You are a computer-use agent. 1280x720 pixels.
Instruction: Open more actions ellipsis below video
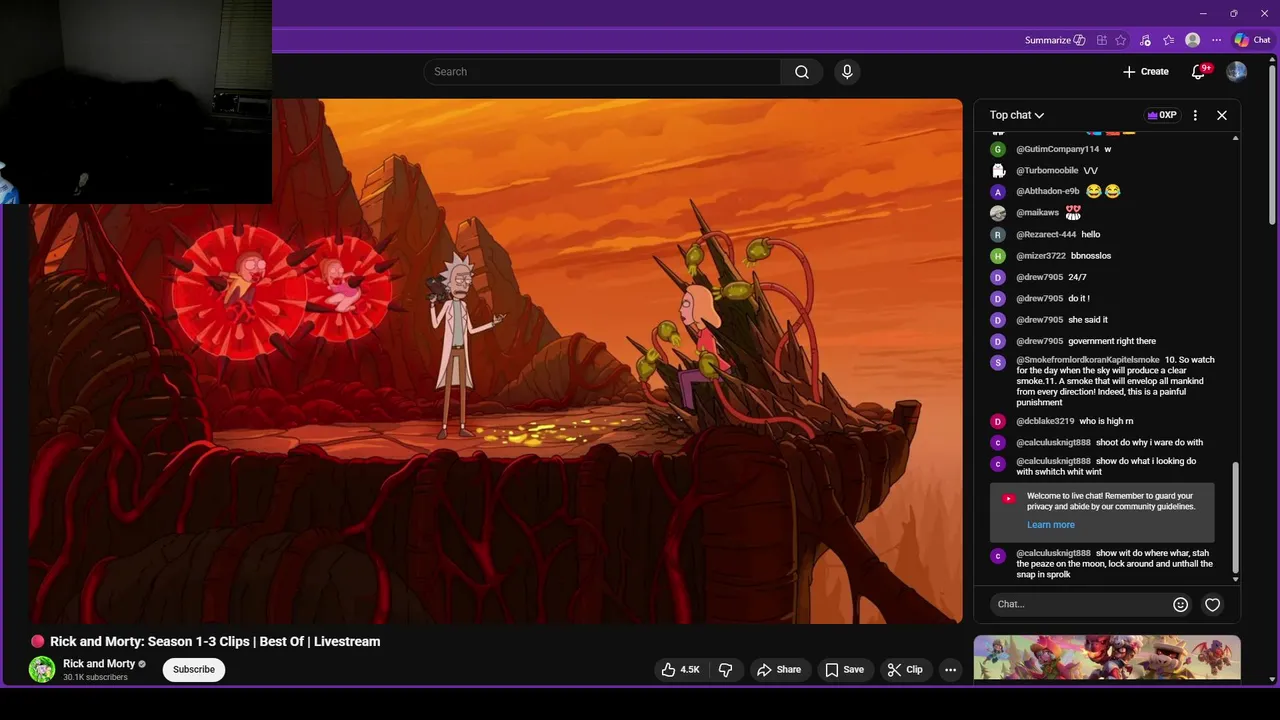(x=951, y=670)
